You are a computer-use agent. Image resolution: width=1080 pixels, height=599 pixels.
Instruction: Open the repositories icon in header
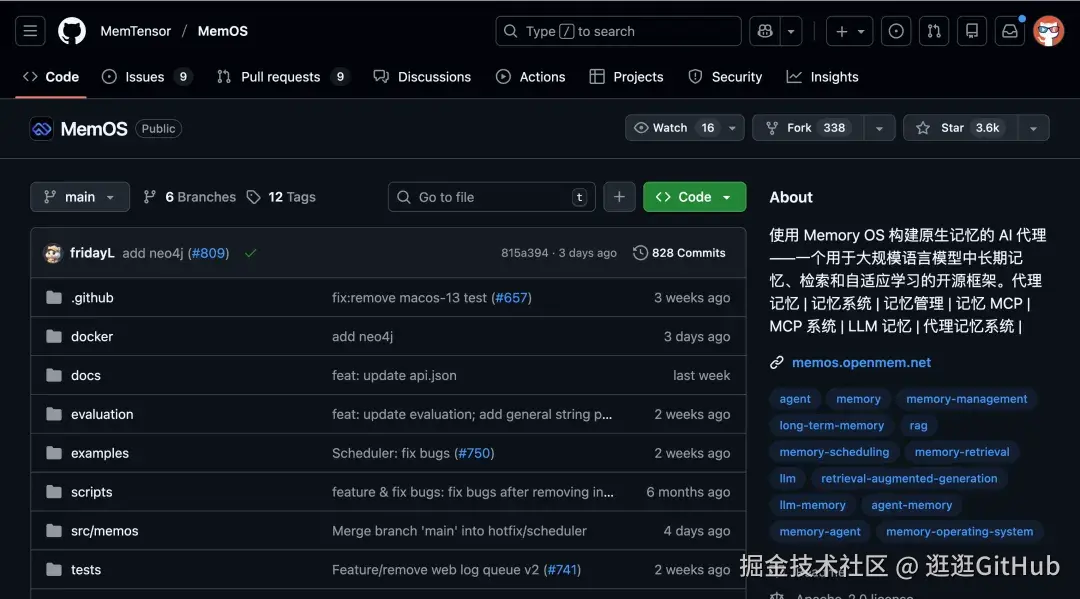pyautogui.click(x=972, y=31)
